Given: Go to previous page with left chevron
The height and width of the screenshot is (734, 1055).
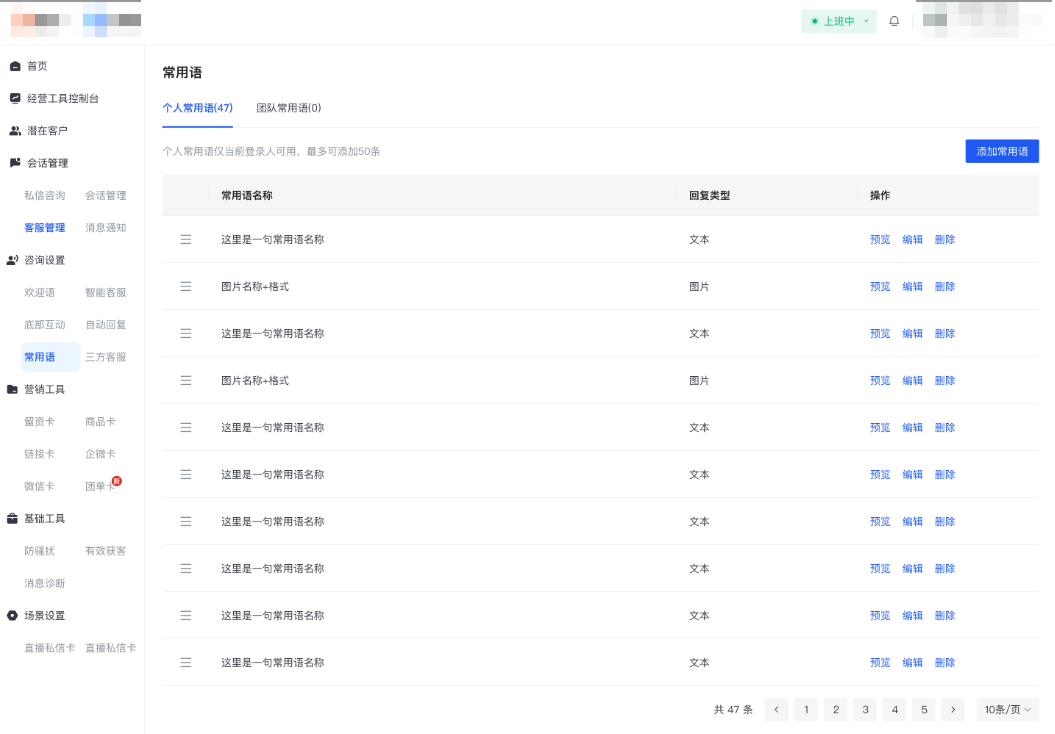Looking at the screenshot, I should point(776,710).
